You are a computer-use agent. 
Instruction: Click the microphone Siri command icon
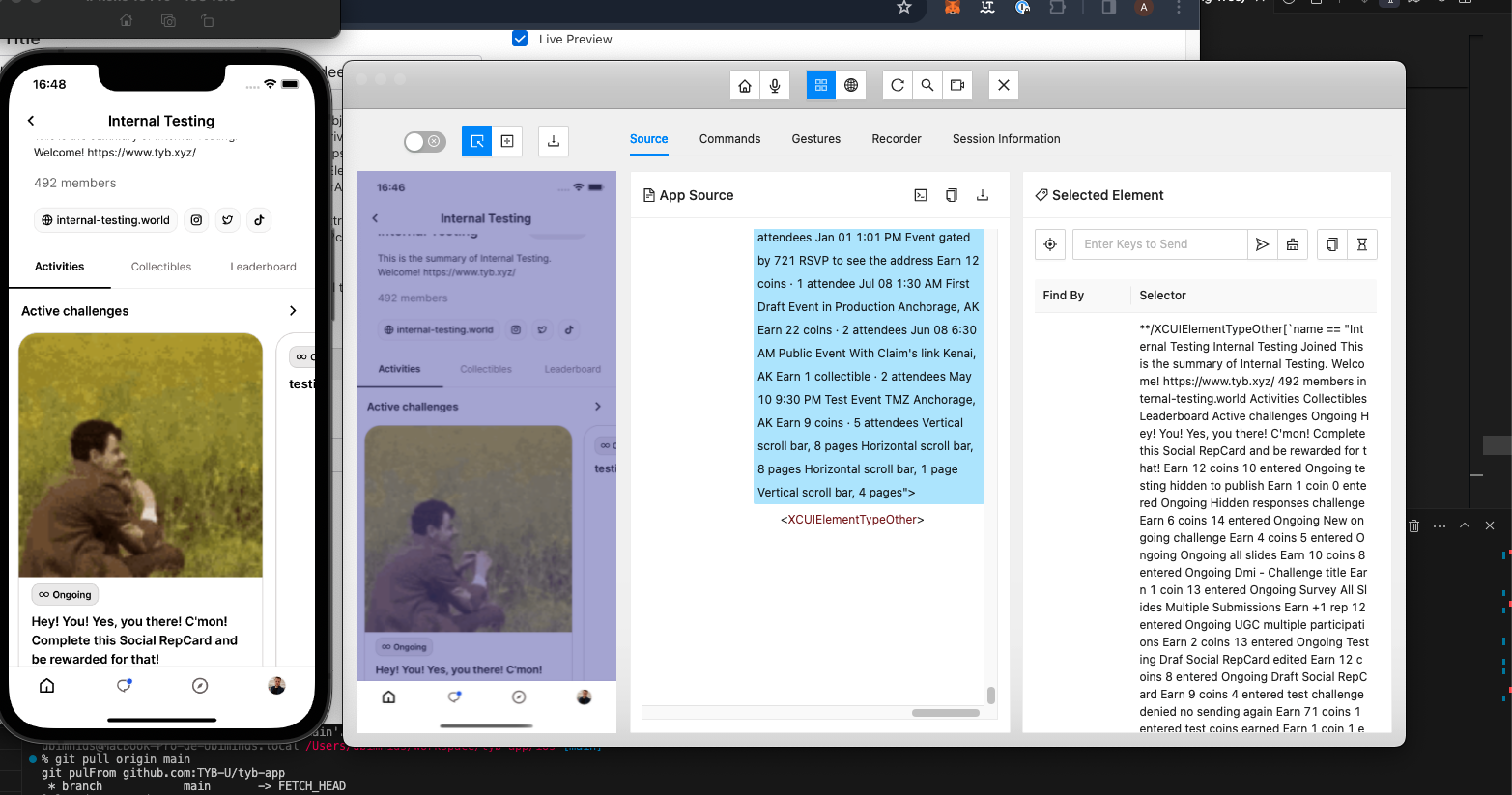point(775,85)
